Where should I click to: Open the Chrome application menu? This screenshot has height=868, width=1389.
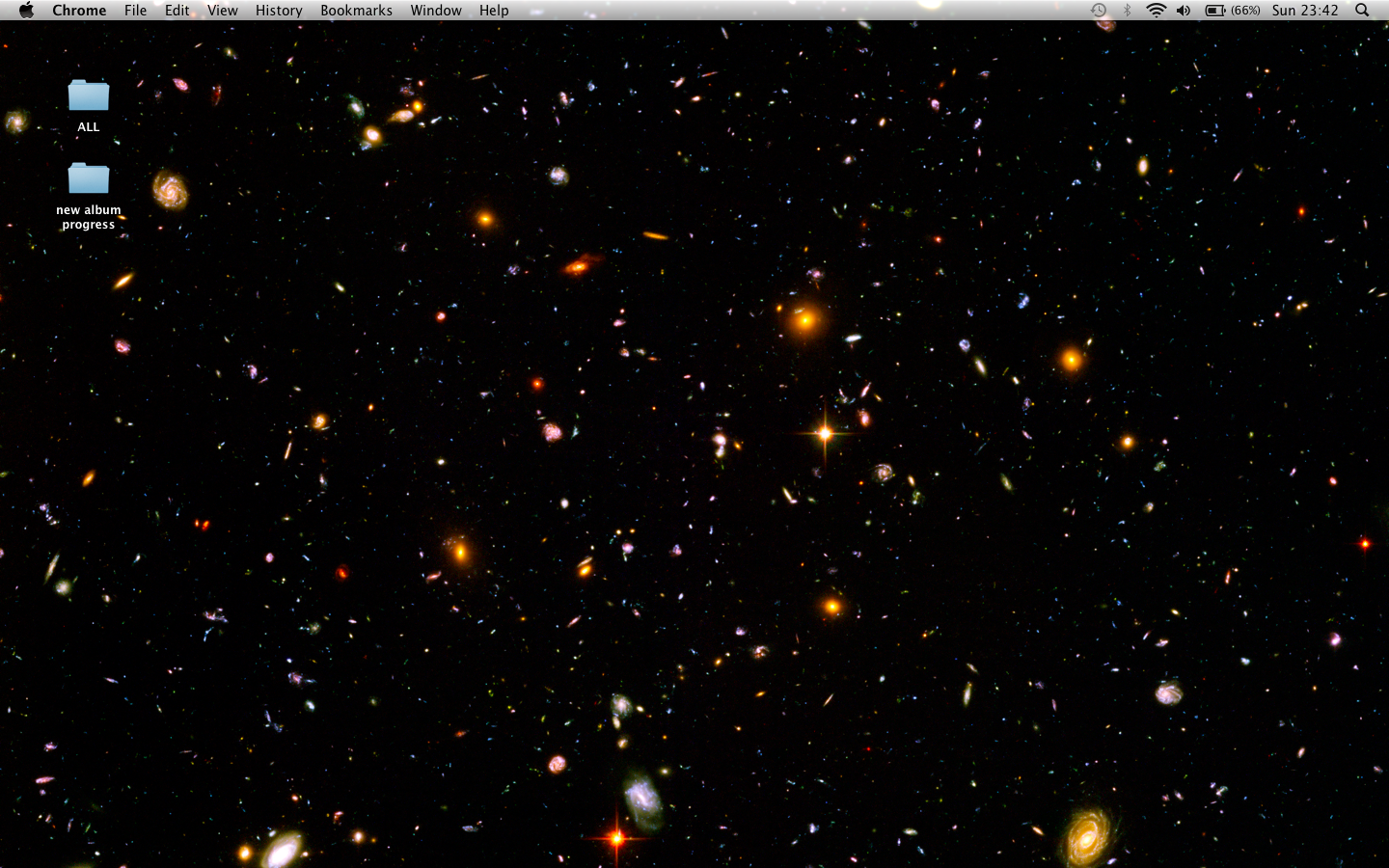pyautogui.click(x=79, y=11)
